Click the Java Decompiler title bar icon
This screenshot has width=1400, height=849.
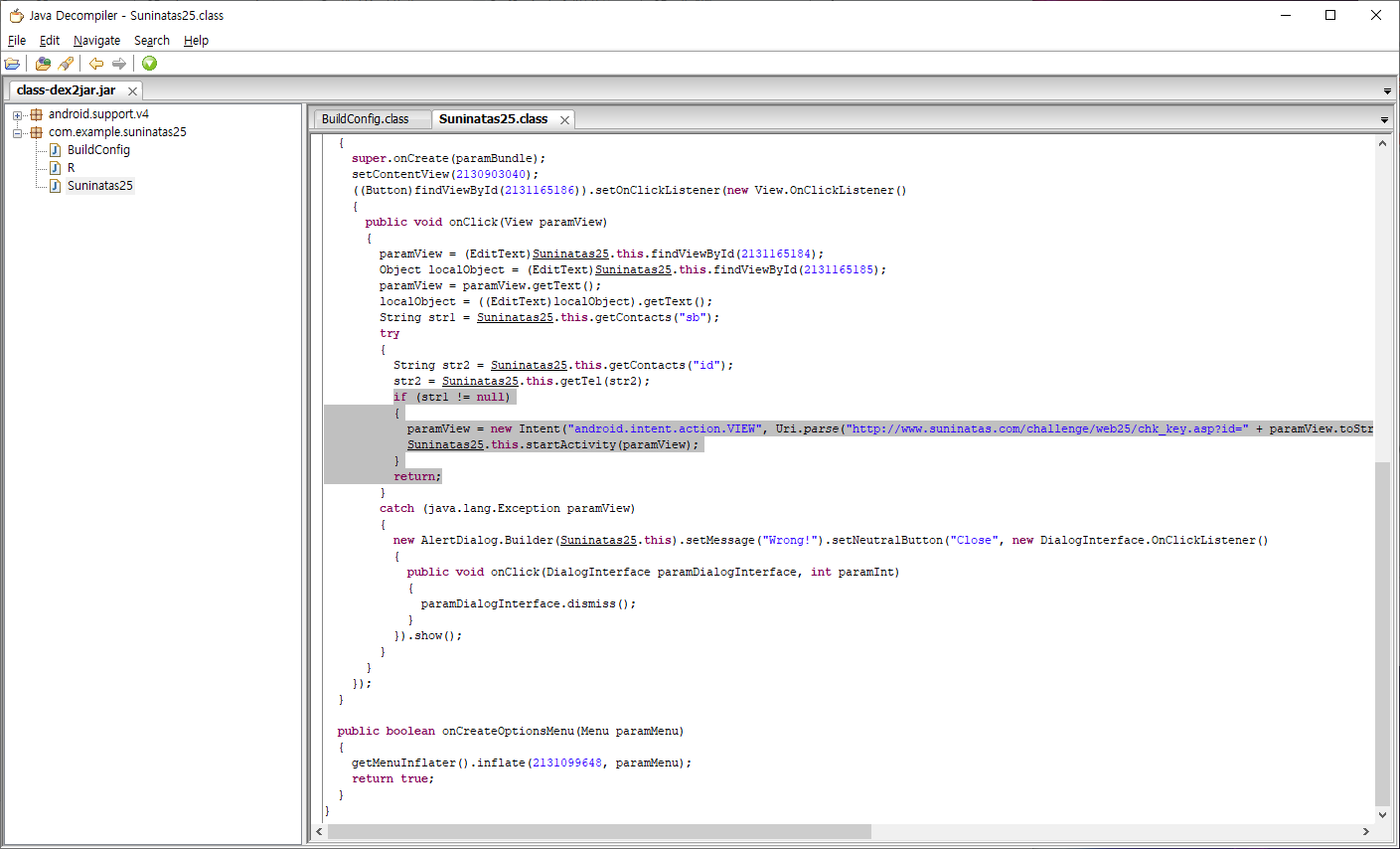pos(16,15)
